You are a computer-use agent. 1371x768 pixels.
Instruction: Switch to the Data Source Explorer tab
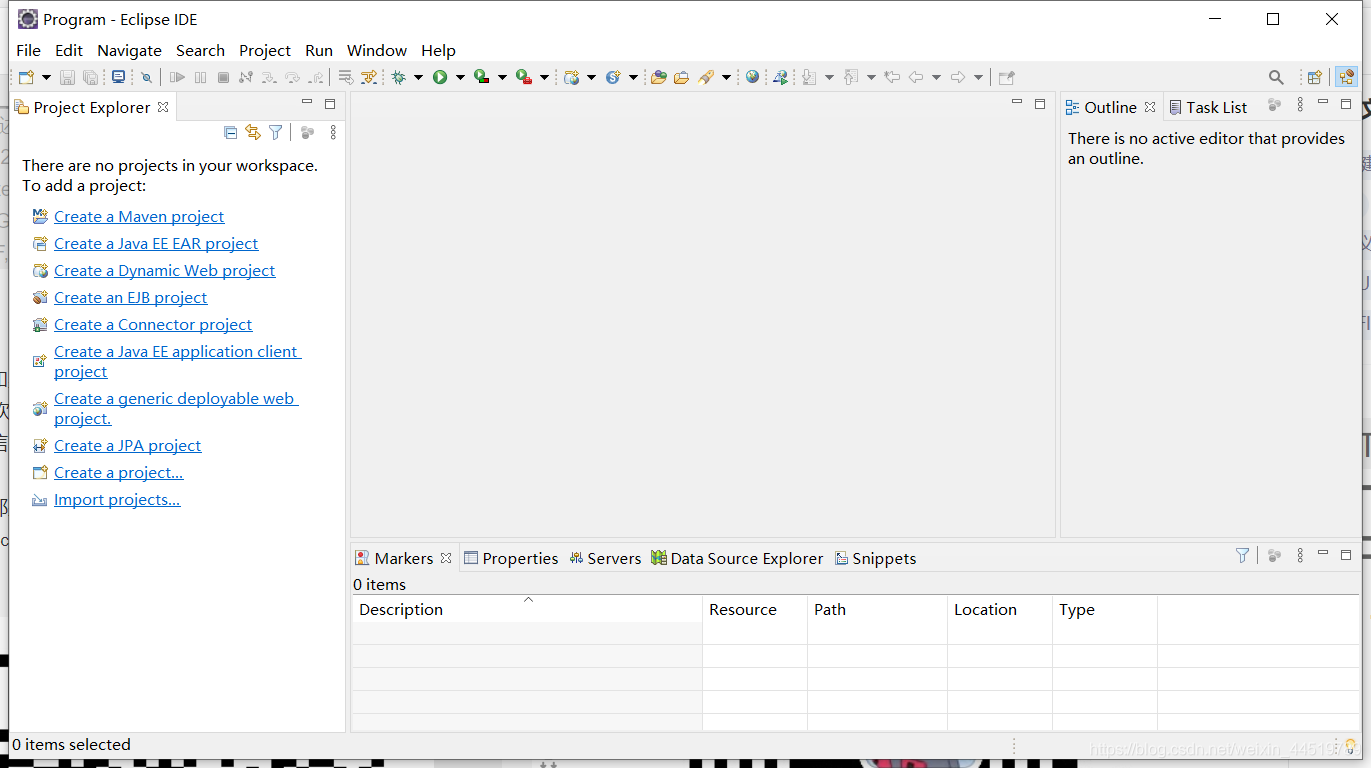[737, 558]
